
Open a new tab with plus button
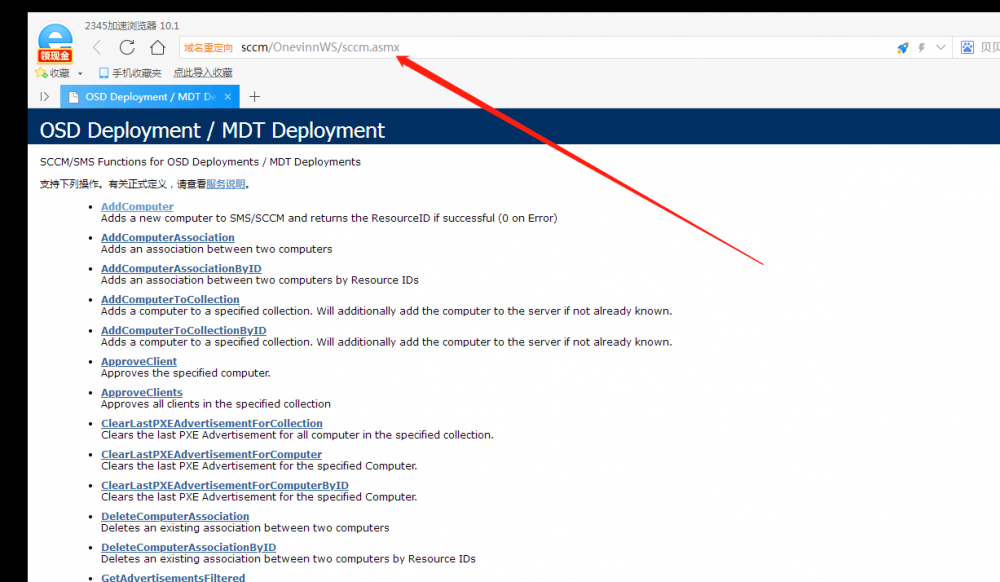254,97
